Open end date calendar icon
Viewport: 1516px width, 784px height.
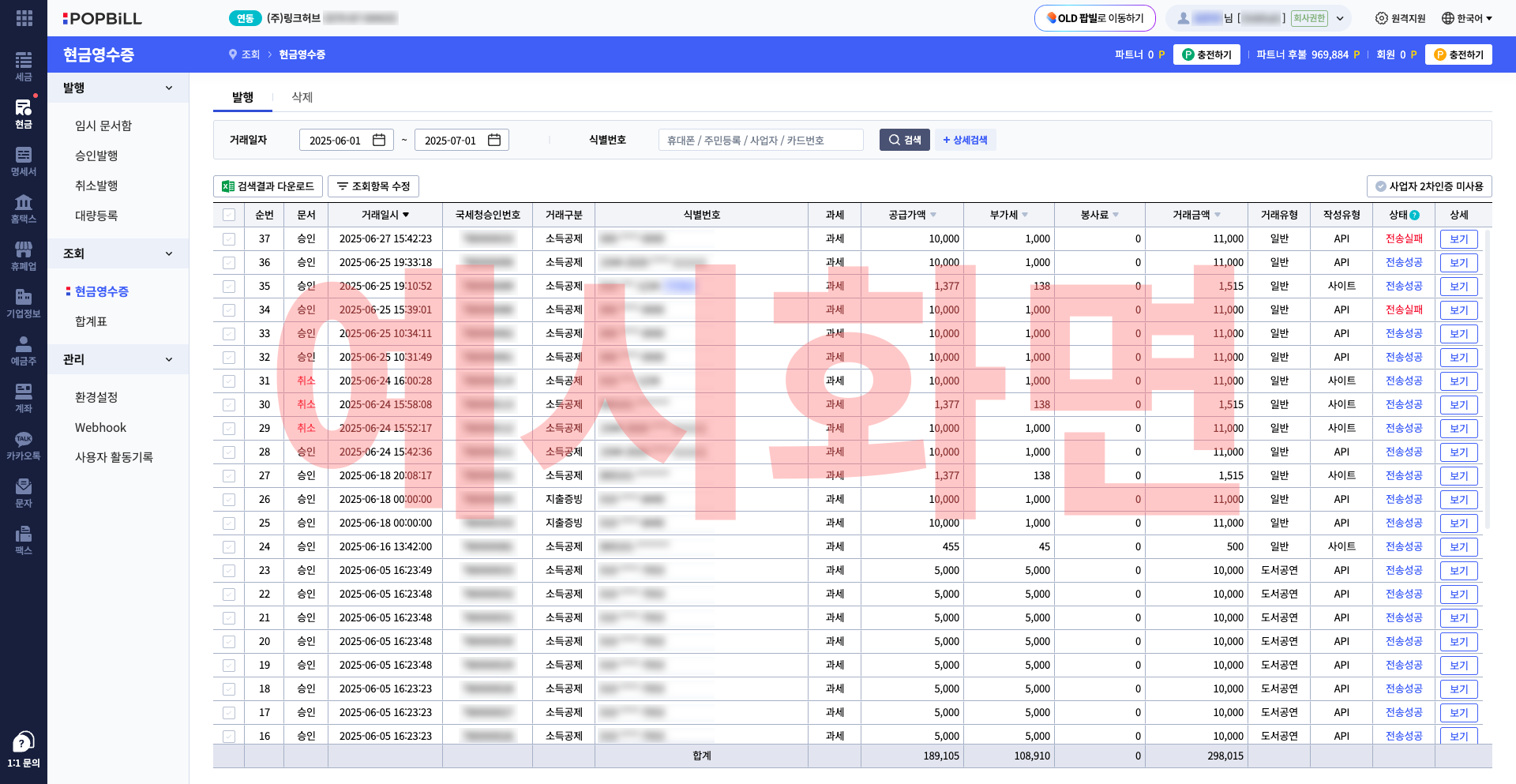(x=494, y=140)
